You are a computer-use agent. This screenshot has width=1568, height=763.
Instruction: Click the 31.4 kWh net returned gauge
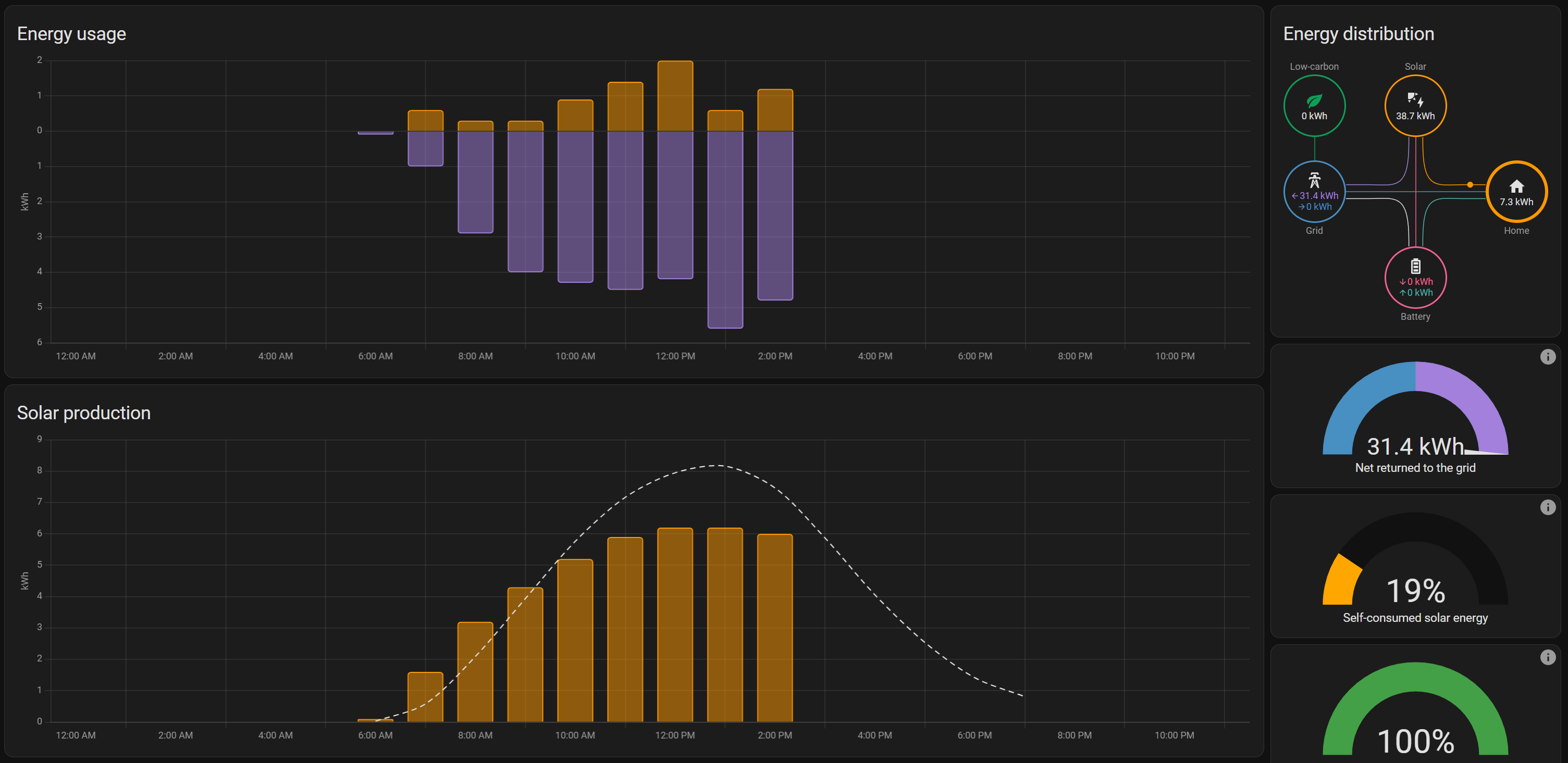click(1415, 408)
